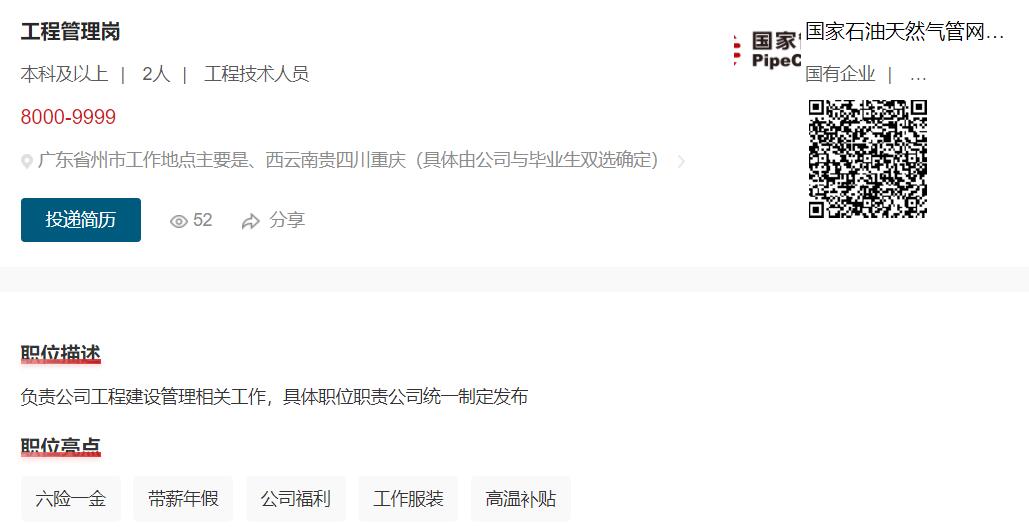
Task: Click the location pin icon
Action: click(x=27, y=161)
